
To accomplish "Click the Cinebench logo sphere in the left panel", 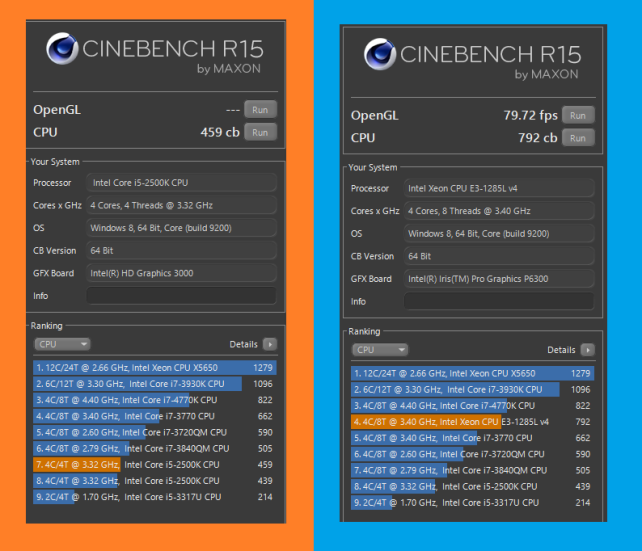I will coord(63,50).
